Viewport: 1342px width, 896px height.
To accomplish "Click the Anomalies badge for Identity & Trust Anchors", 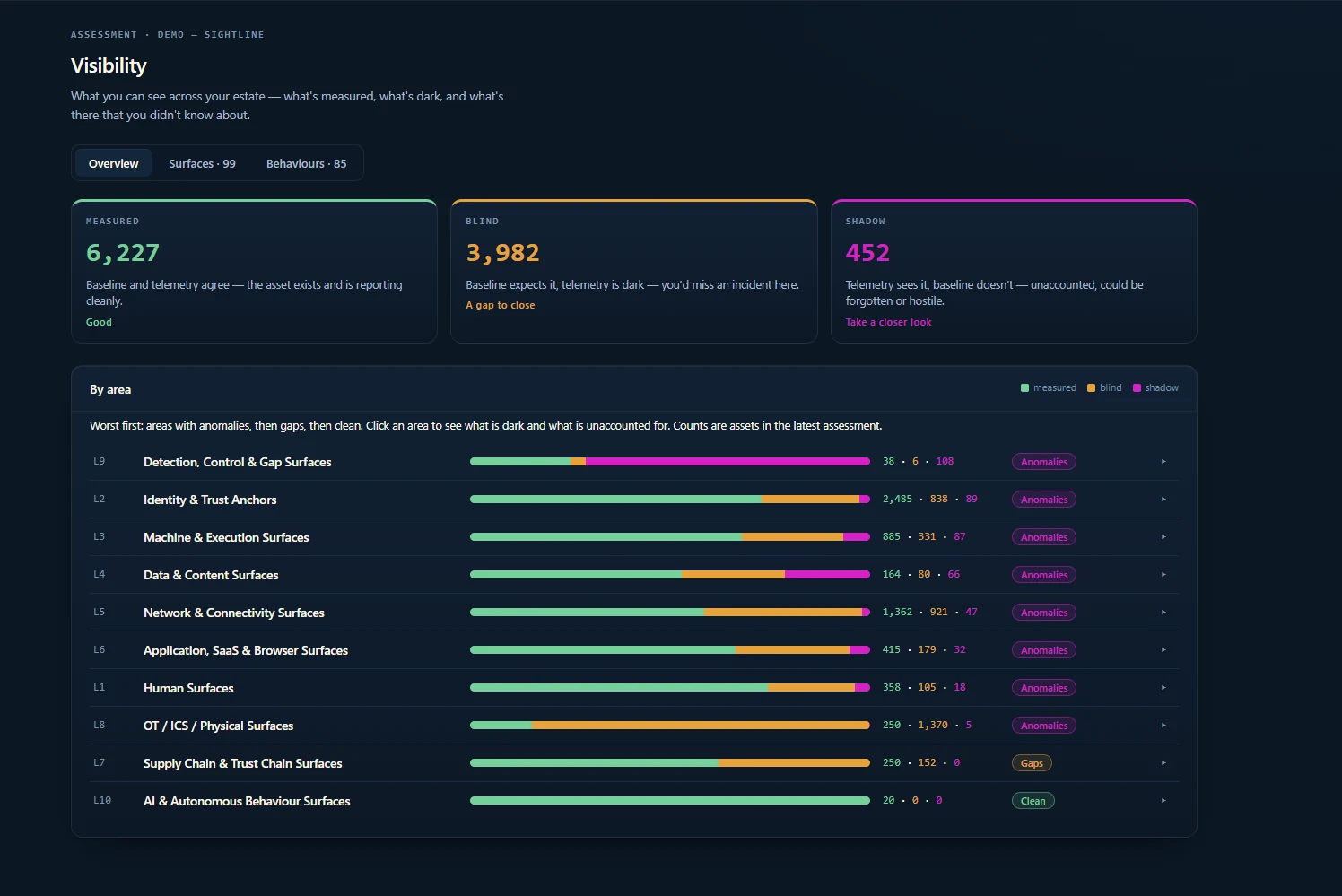I will pyautogui.click(x=1044, y=500).
